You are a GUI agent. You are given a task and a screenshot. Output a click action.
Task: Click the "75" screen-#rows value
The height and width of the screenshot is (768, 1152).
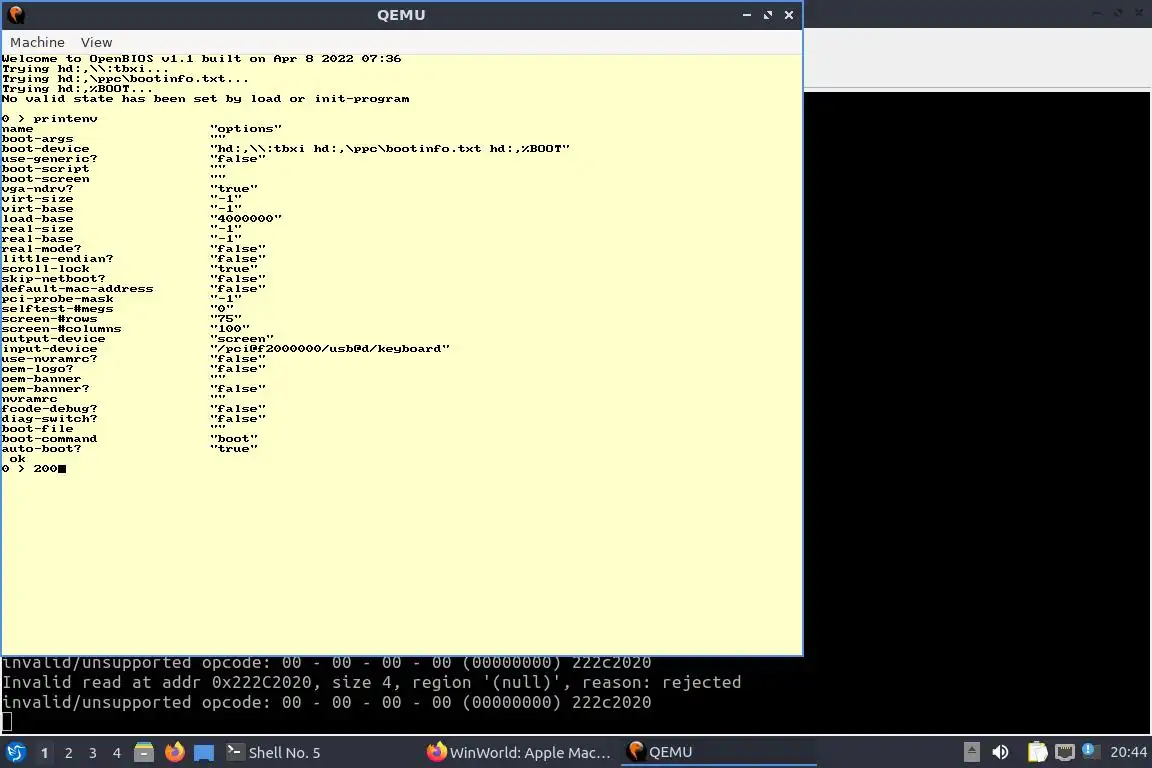pyautogui.click(x=226, y=319)
